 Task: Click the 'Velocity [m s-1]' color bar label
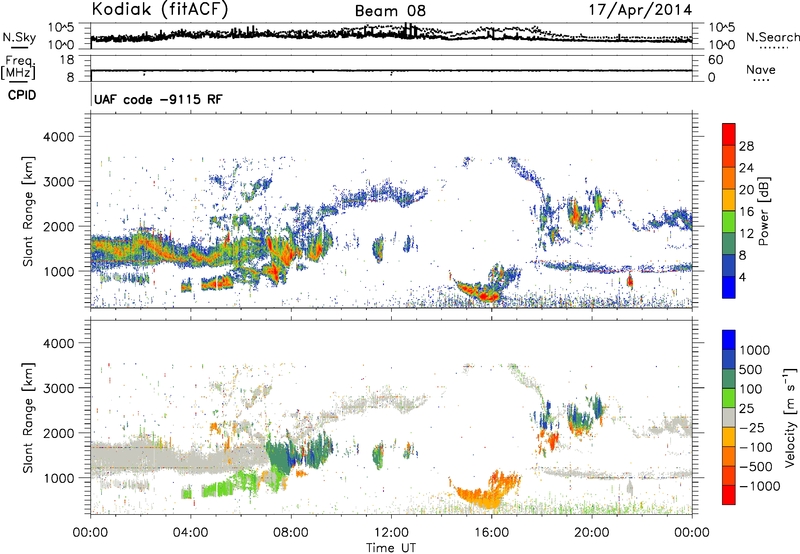(789, 417)
